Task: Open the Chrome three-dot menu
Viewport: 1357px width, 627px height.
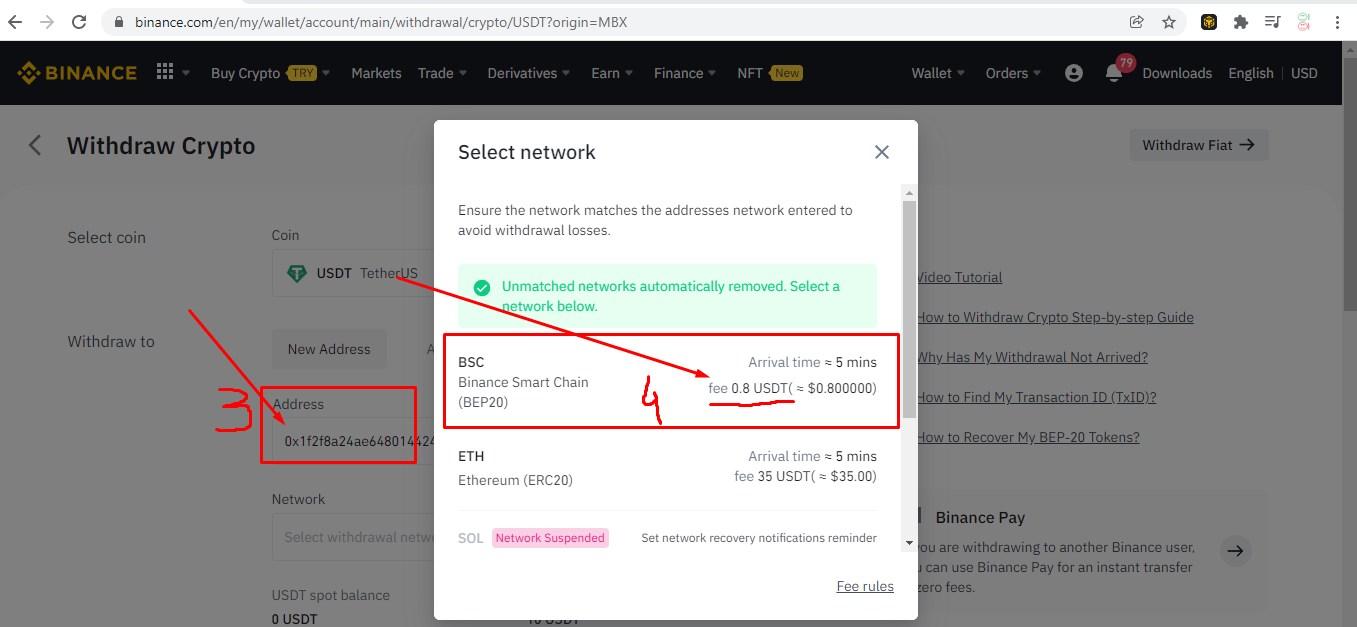Action: tap(1337, 21)
